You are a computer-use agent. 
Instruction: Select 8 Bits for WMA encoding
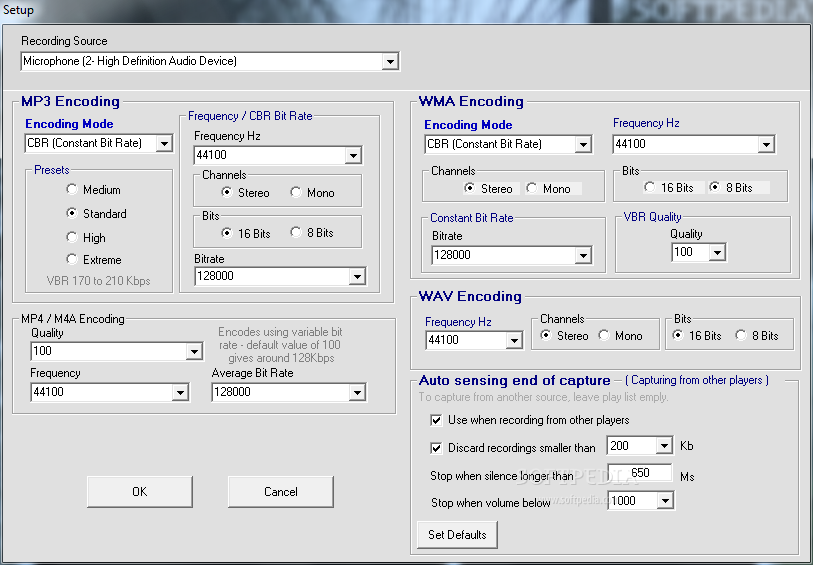click(714, 187)
